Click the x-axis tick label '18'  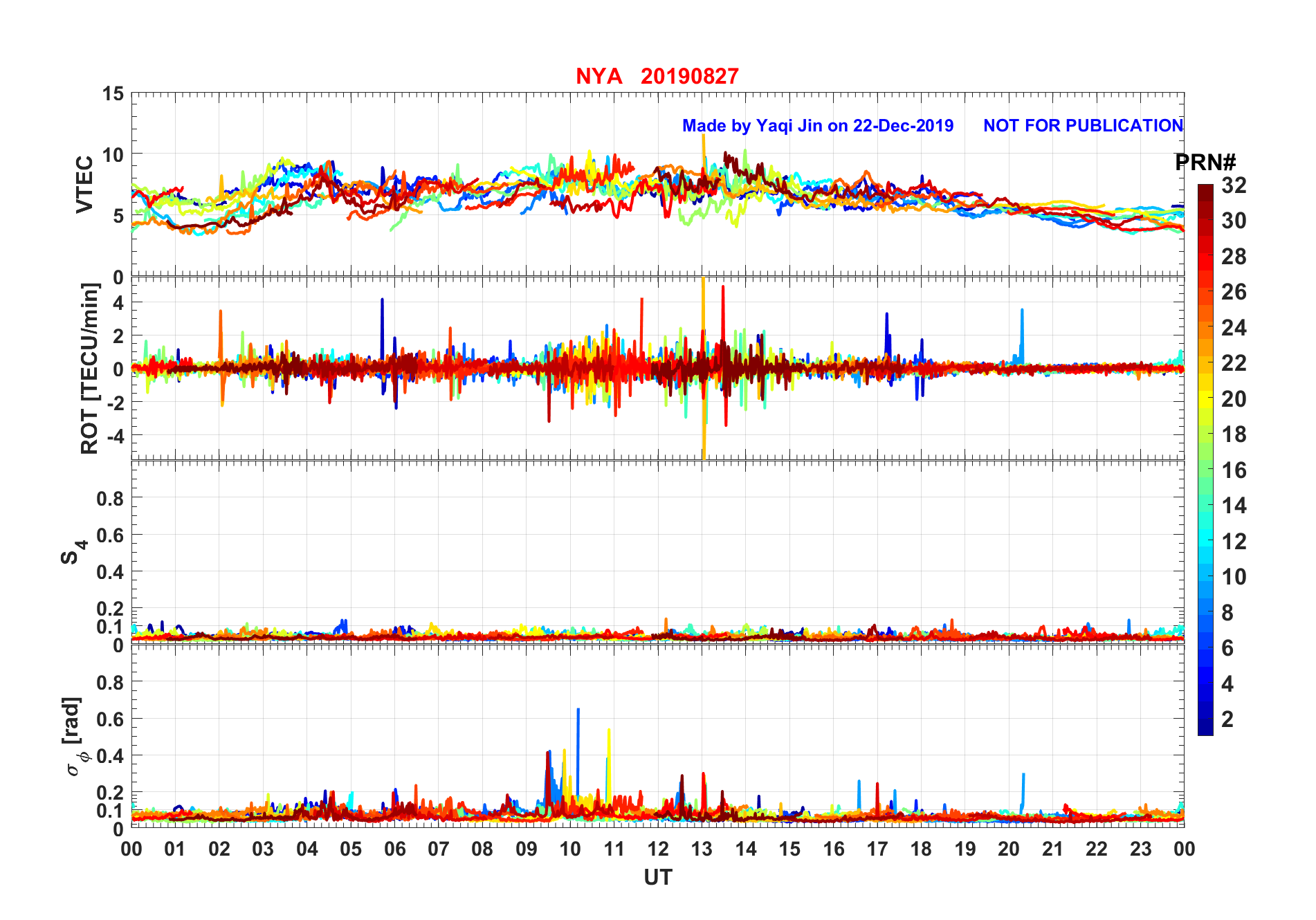[x=921, y=849]
